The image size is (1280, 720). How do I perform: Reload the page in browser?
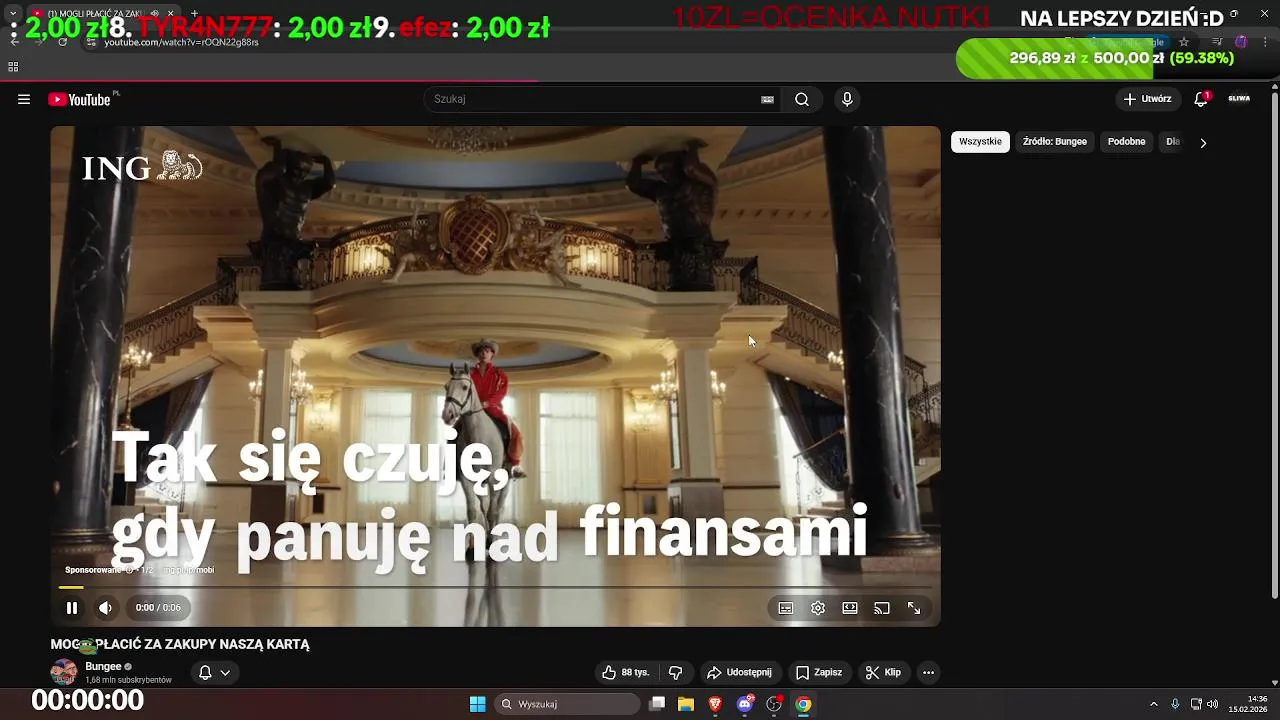tap(62, 41)
